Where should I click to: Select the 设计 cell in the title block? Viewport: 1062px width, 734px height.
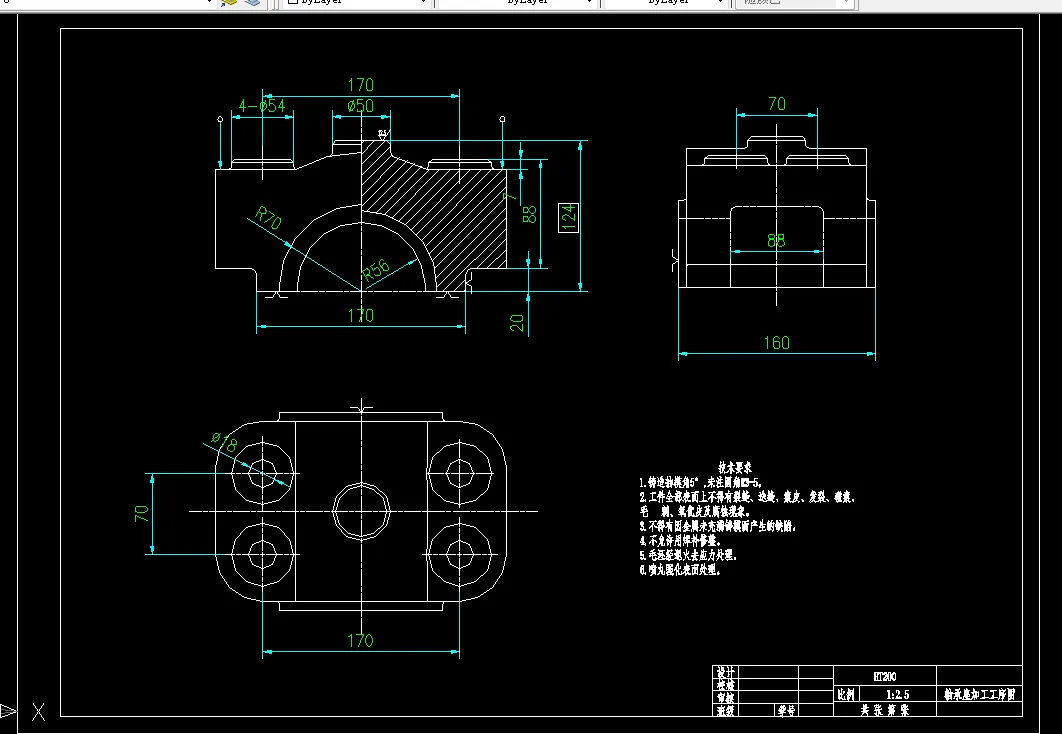tap(725, 672)
